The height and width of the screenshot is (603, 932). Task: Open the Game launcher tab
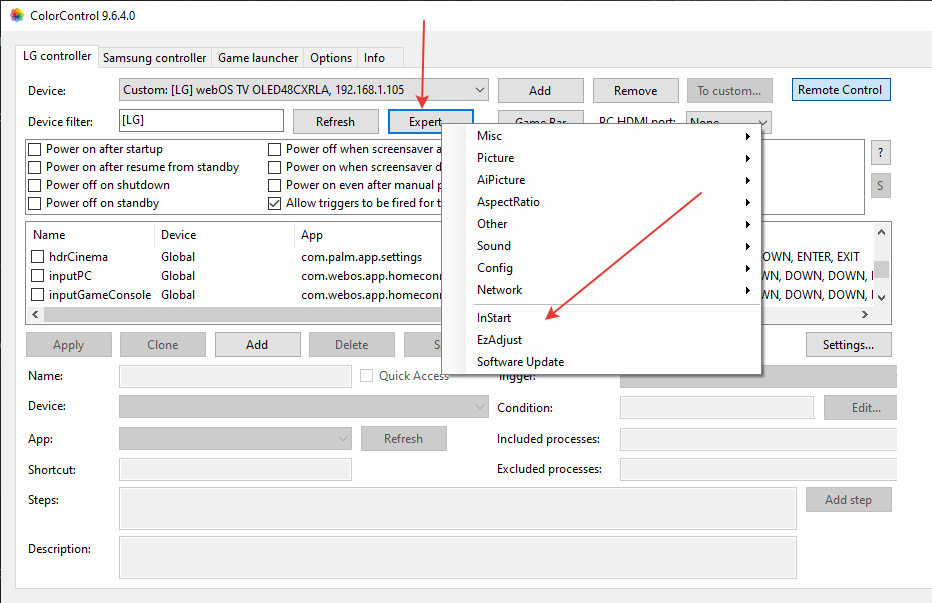258,58
